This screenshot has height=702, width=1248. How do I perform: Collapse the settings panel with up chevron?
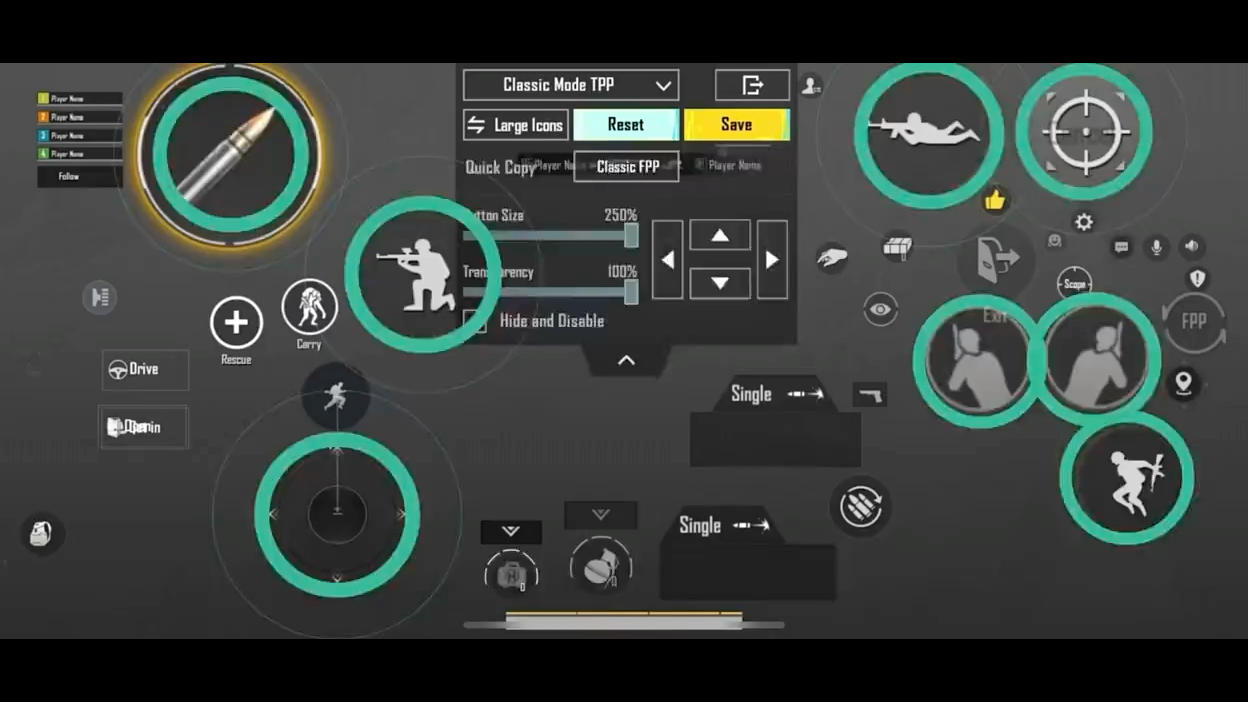pos(626,360)
